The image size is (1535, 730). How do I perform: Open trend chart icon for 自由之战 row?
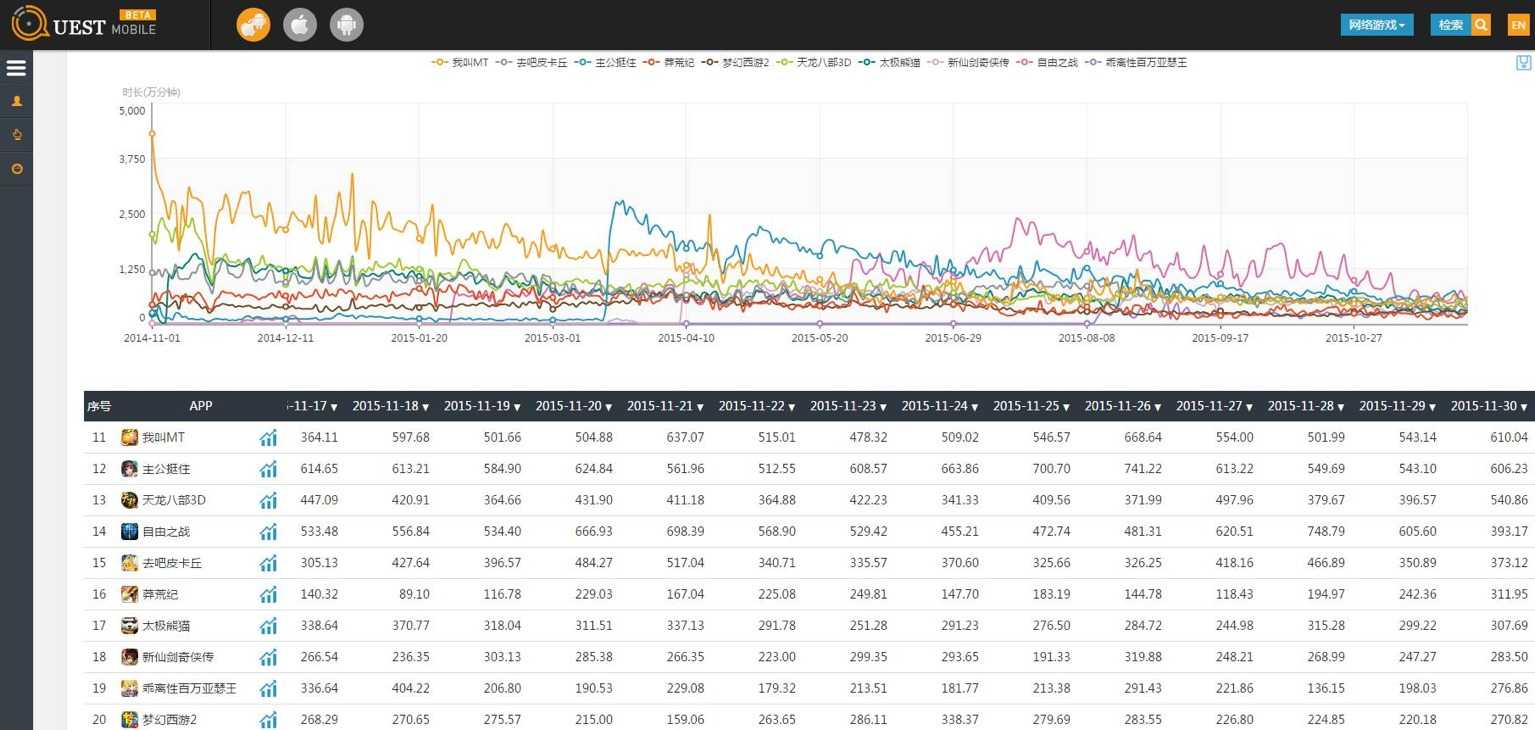click(x=268, y=532)
